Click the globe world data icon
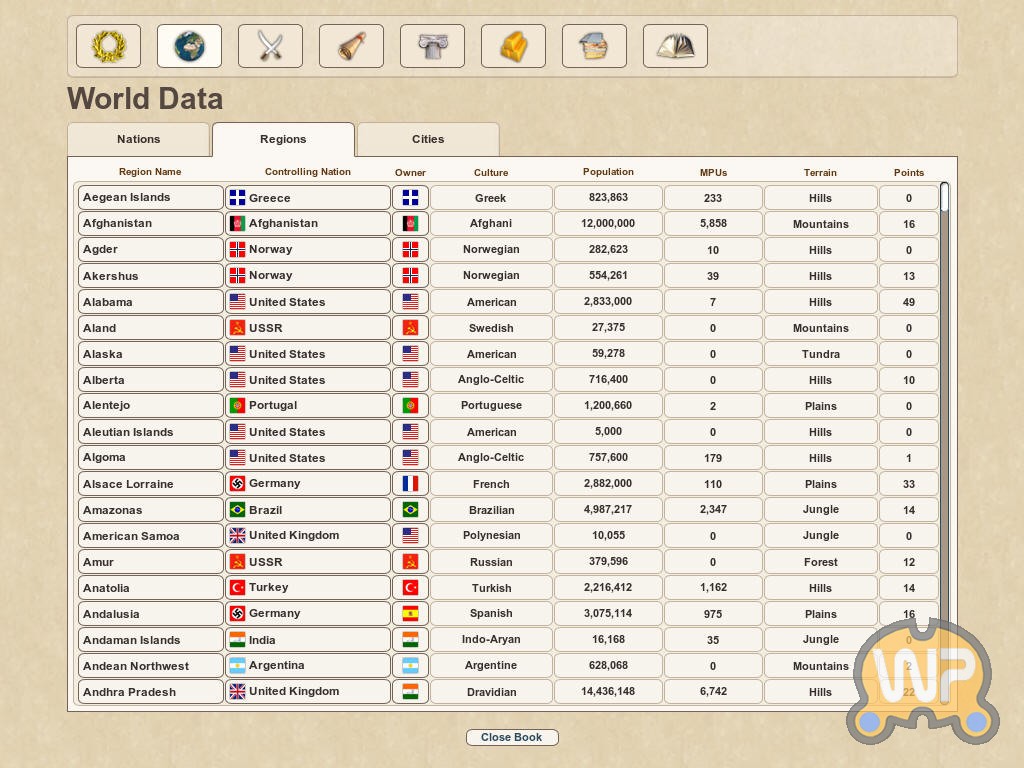Screen dimensions: 1024x768 [189, 46]
